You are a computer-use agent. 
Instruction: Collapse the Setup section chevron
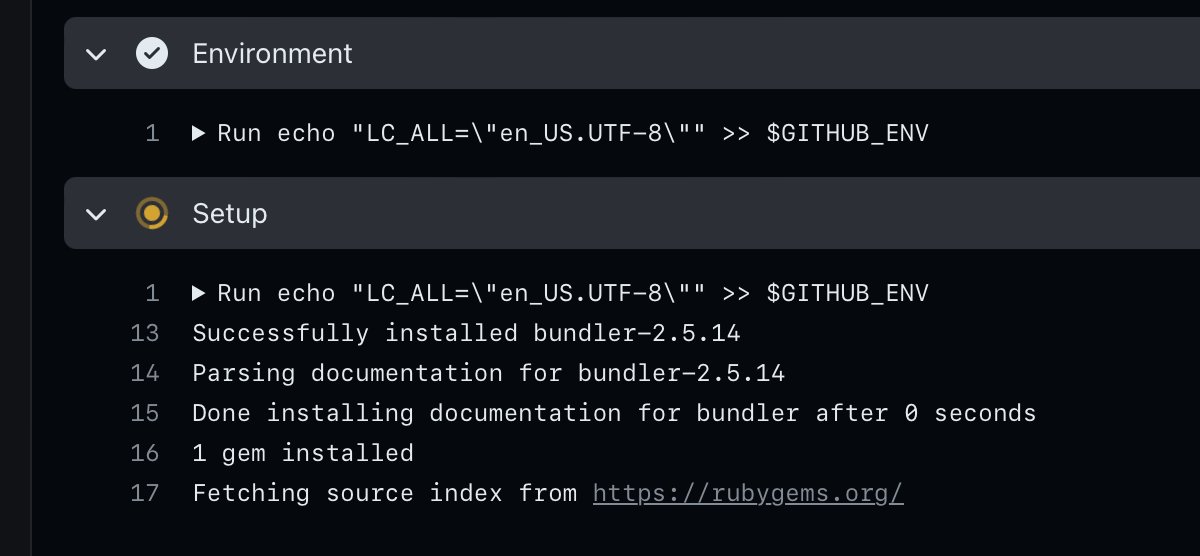pyautogui.click(x=96, y=213)
